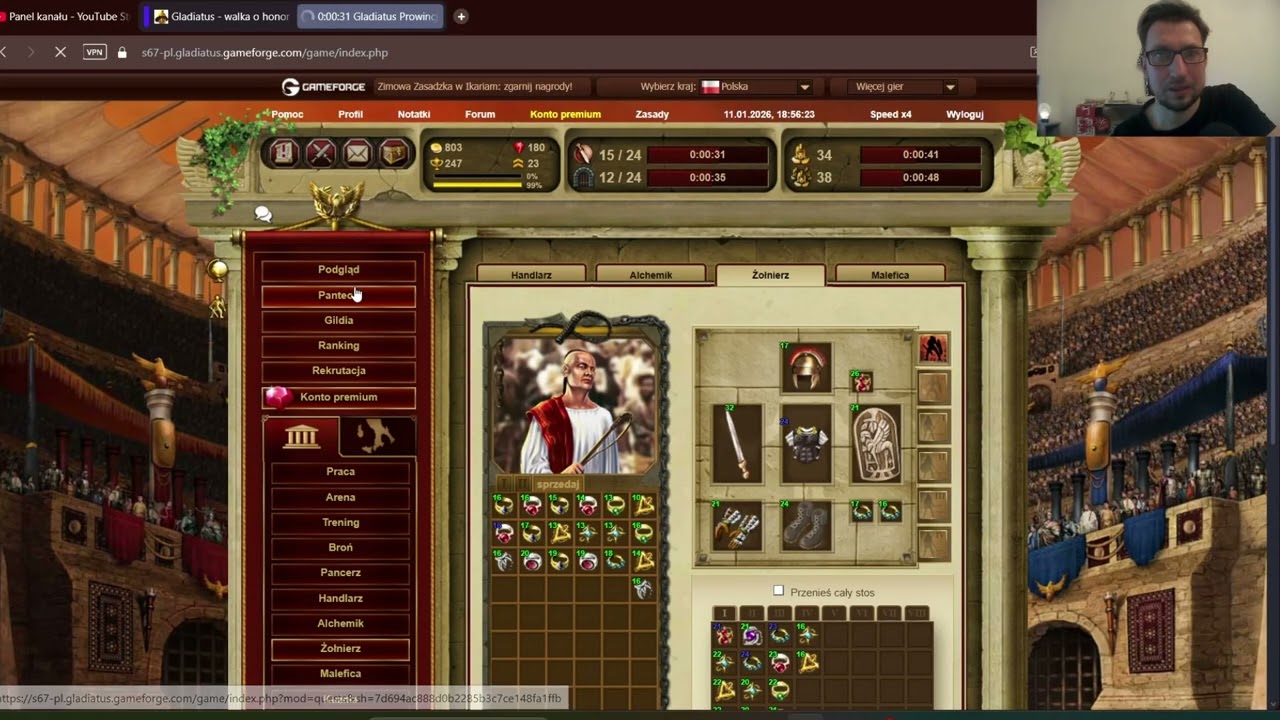Go to Arena in the side menu
1280x720 pixels.
point(340,497)
